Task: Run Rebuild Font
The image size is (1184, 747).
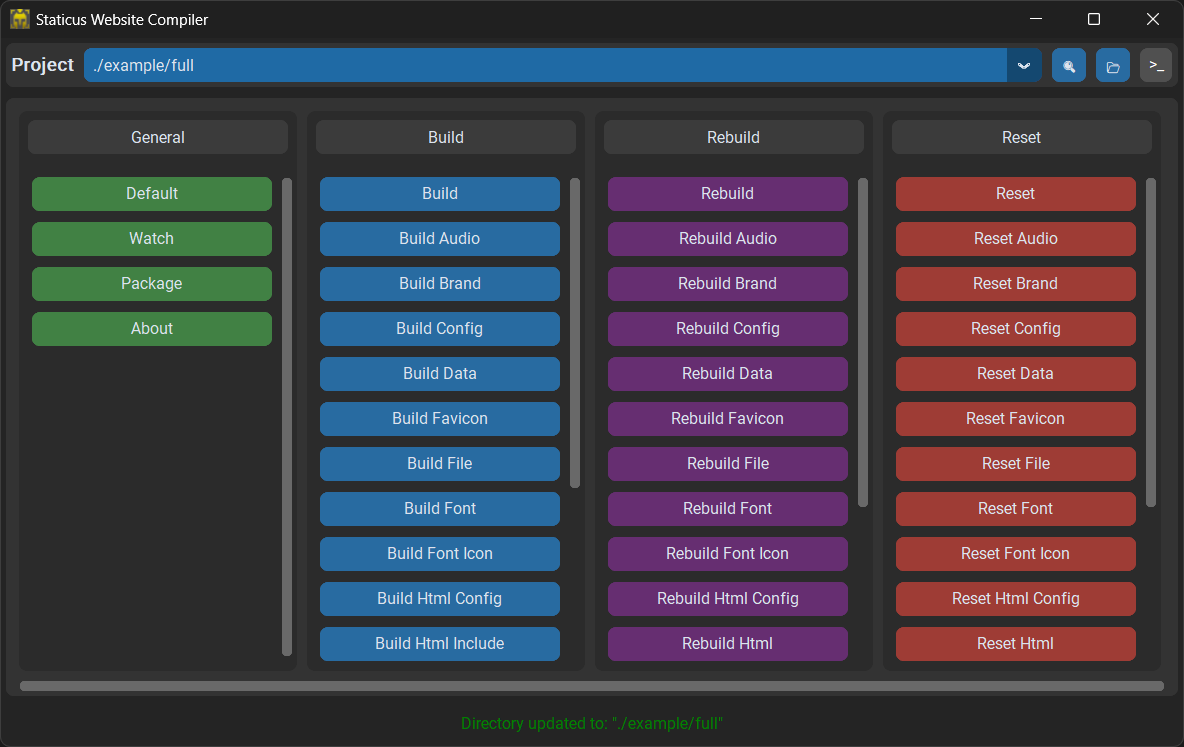Action: coord(728,509)
